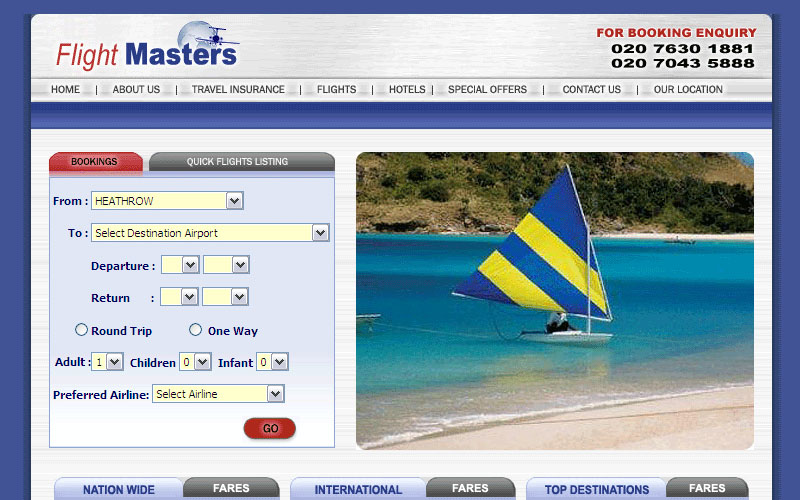Image resolution: width=800 pixels, height=500 pixels.
Task: View SPECIAL OFFERS page
Action: point(487,89)
